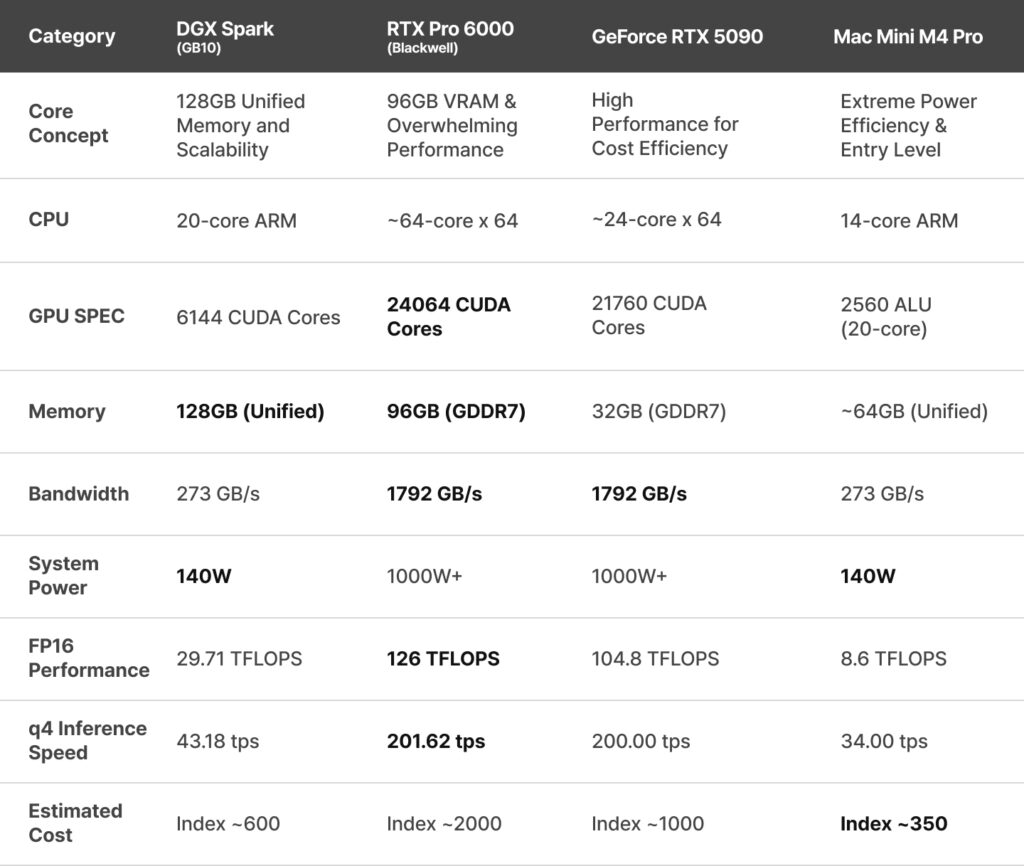The height and width of the screenshot is (866, 1024).
Task: Click the Index ~350 cost cell
Action: pyautogui.click(x=894, y=824)
